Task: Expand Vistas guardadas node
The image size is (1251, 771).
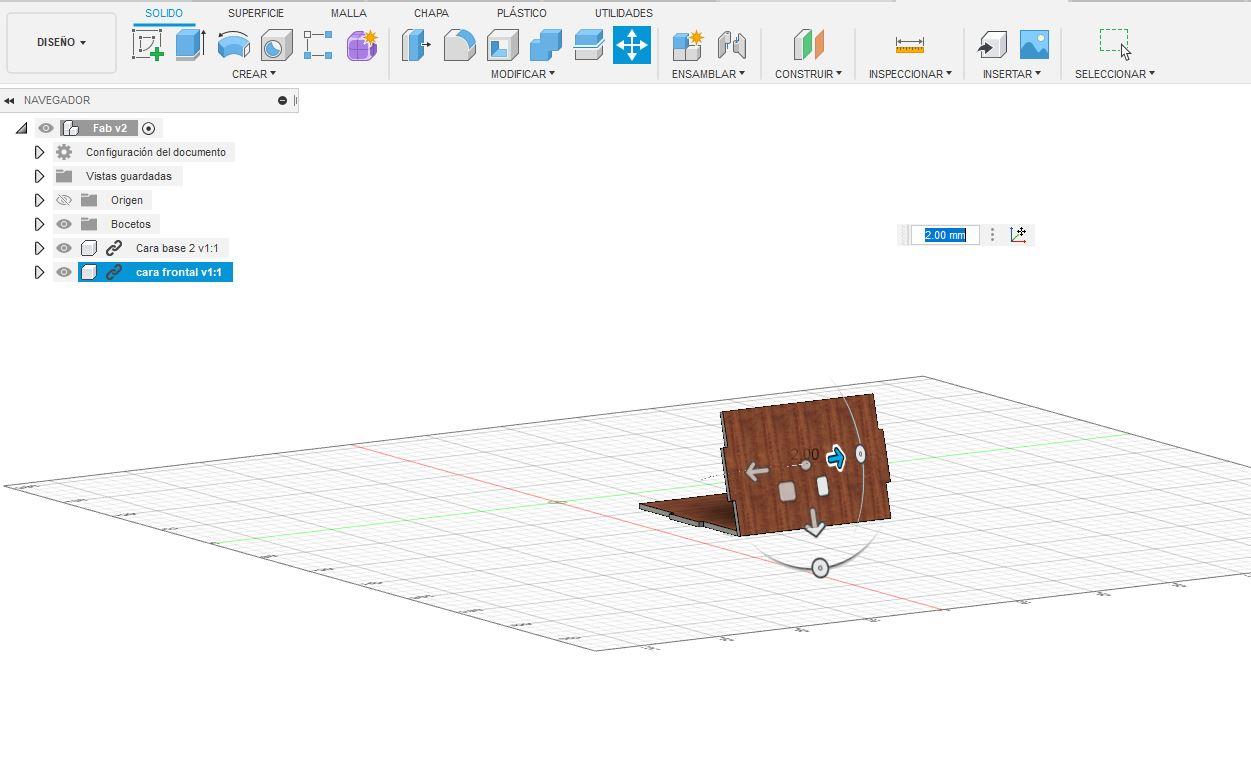Action: (x=39, y=176)
